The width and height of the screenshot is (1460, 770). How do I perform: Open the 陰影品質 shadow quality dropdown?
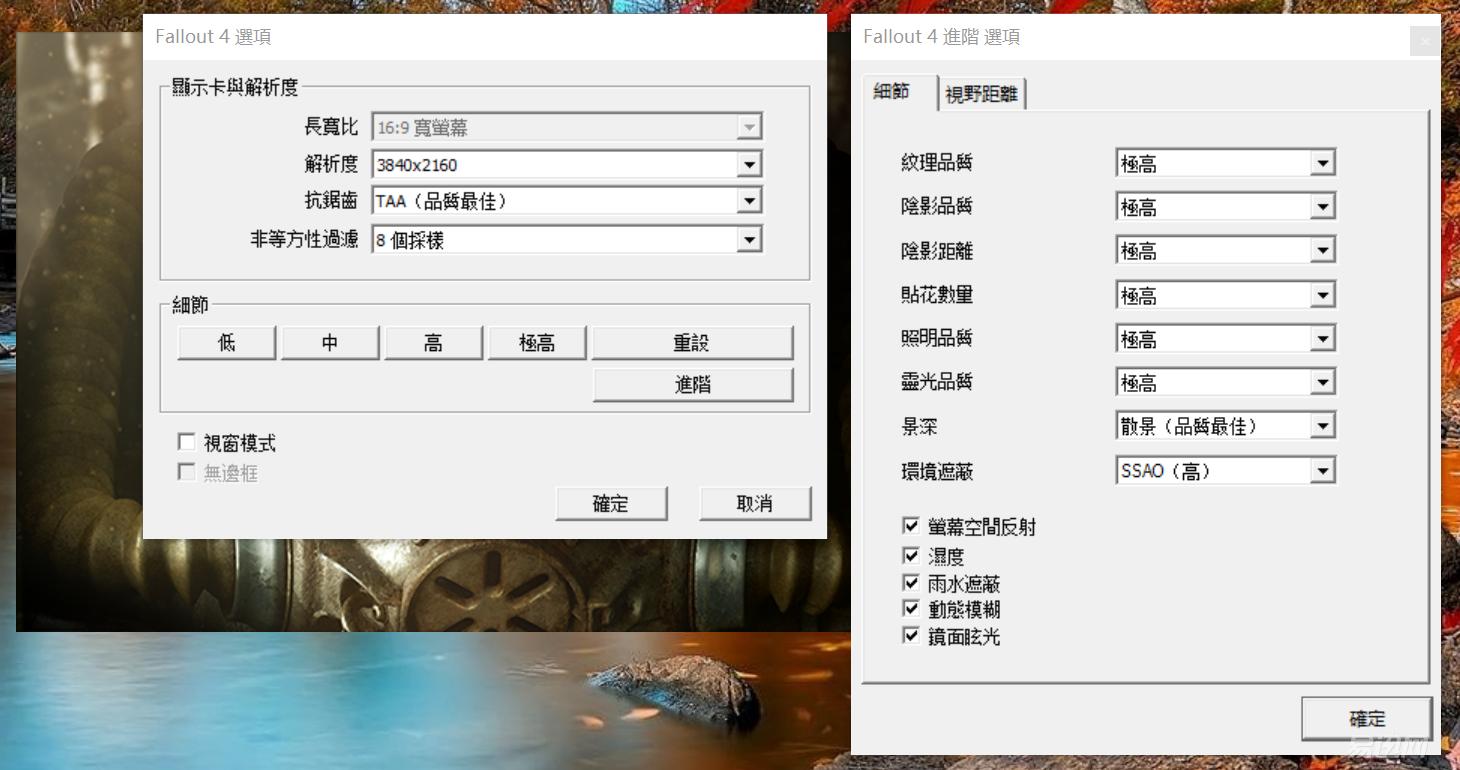click(x=1322, y=206)
